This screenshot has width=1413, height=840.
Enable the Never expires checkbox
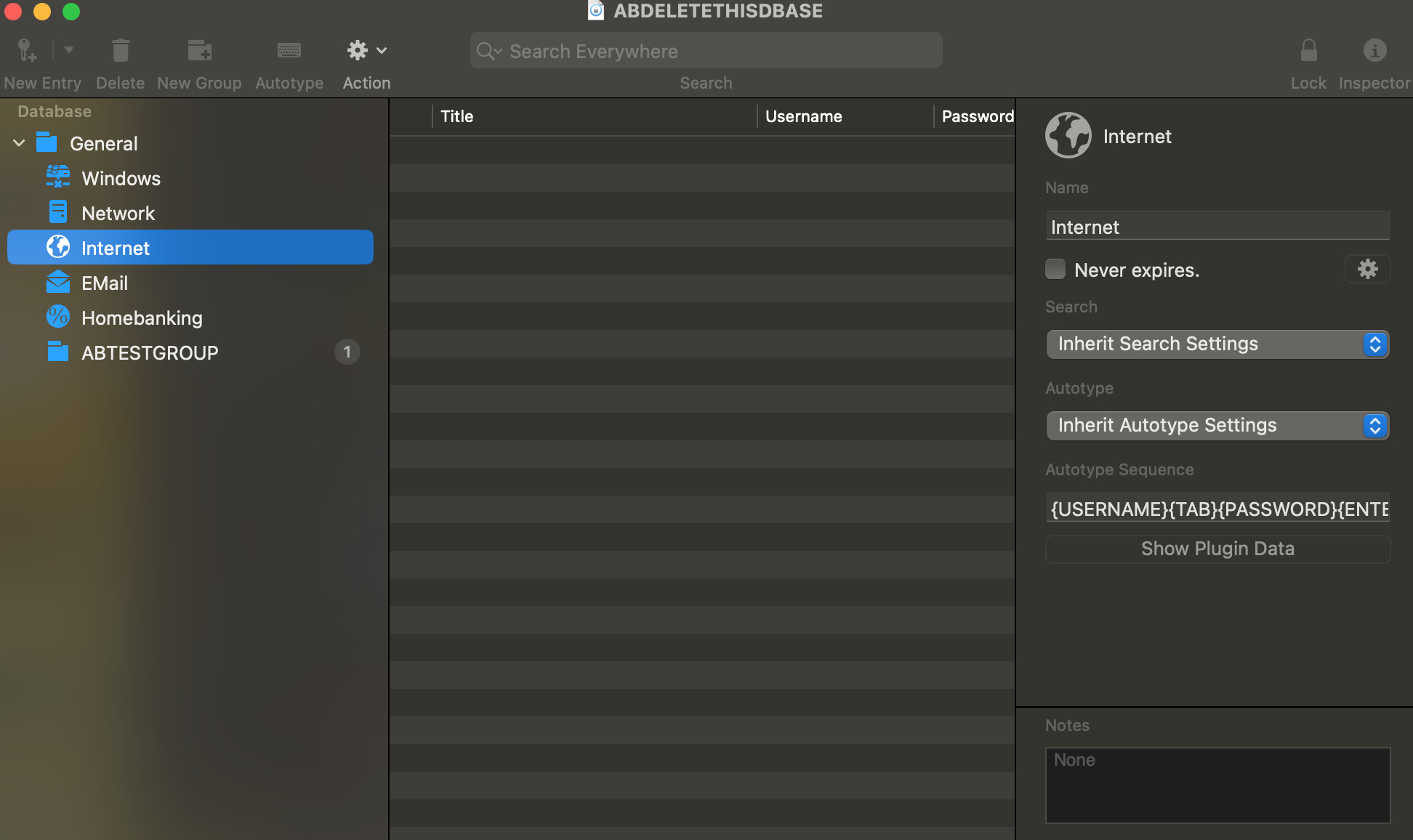pos(1055,268)
